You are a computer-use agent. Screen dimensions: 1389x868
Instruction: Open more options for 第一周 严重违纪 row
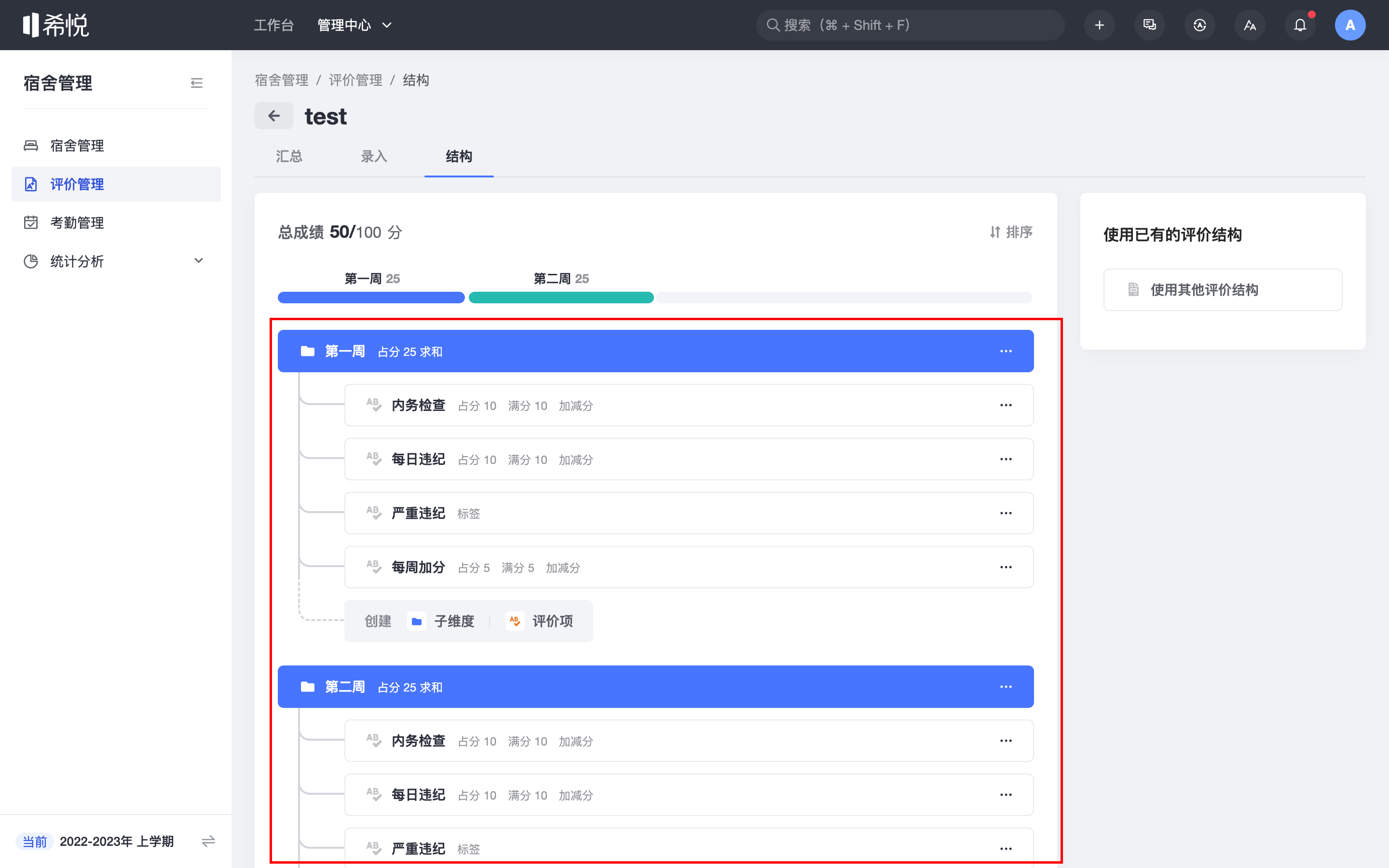(x=1006, y=513)
